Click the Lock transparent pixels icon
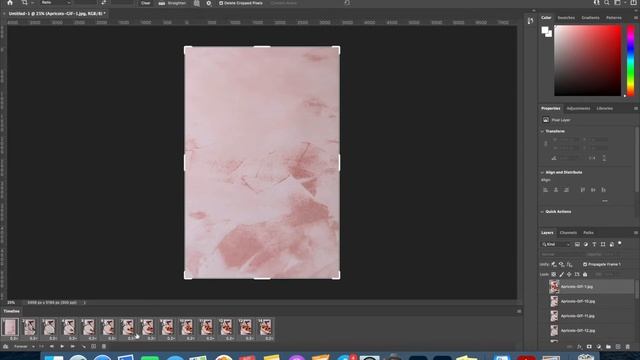Viewport: 640px width, 360px height. coord(553,274)
